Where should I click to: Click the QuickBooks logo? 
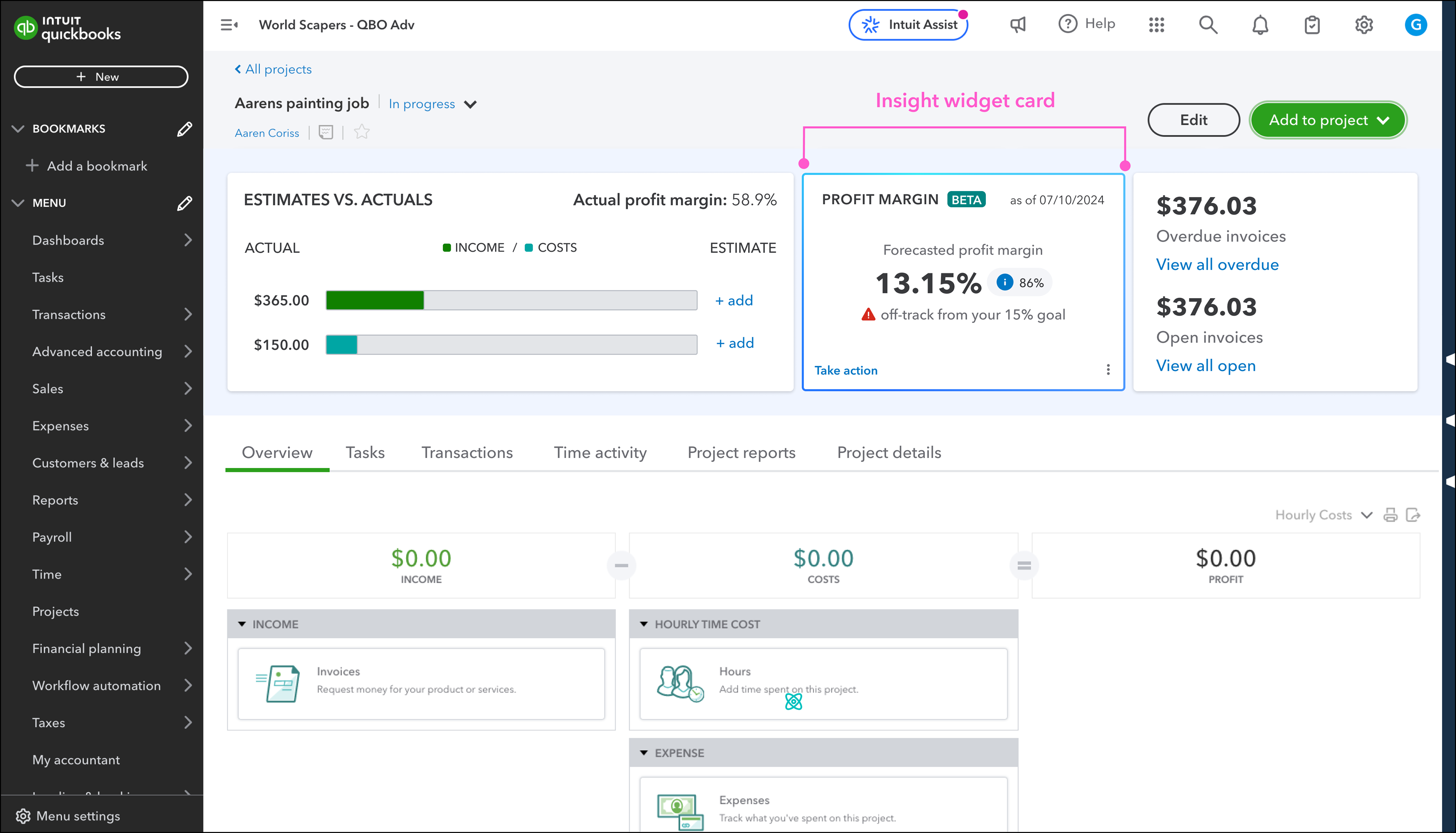[67, 28]
